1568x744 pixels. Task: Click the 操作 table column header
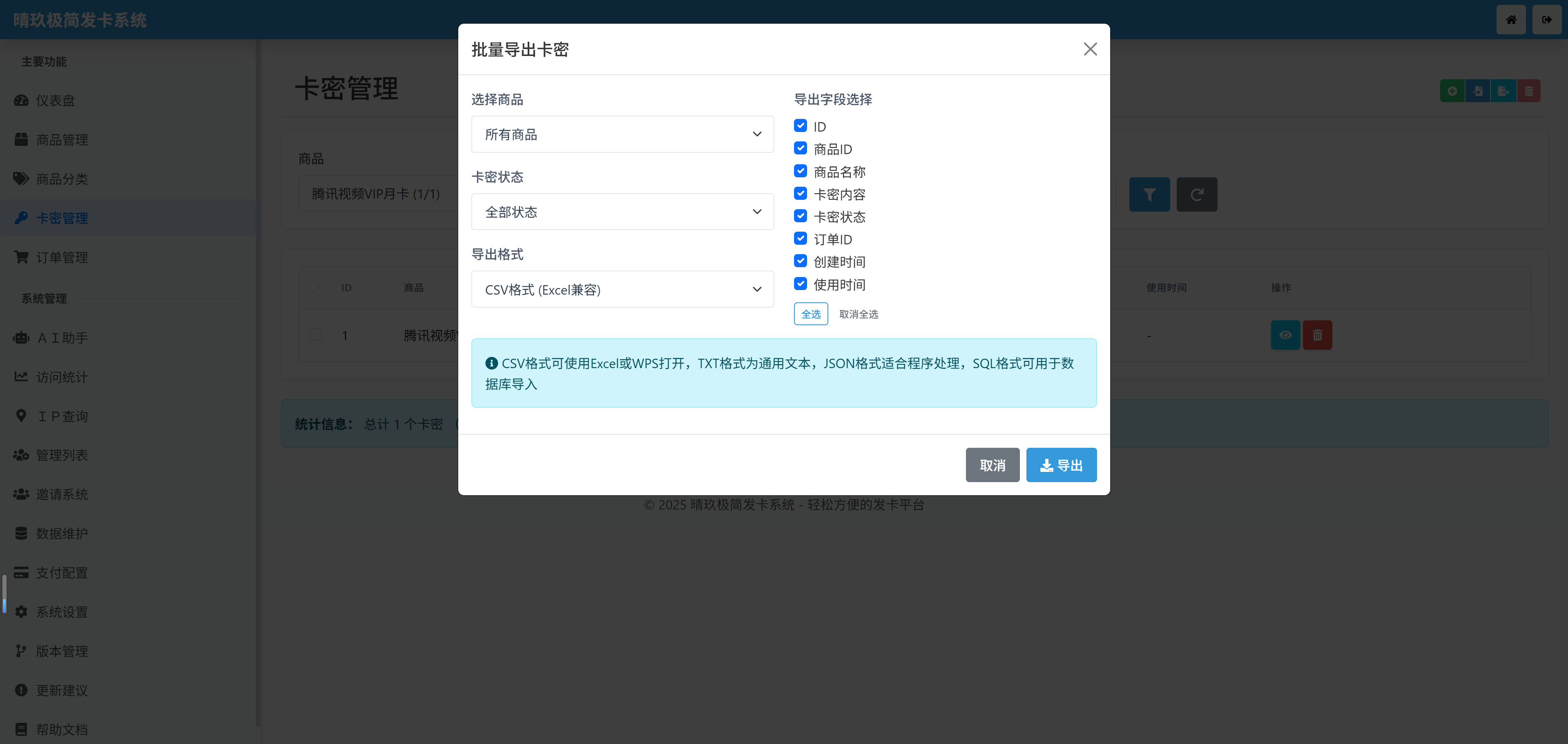point(1281,288)
